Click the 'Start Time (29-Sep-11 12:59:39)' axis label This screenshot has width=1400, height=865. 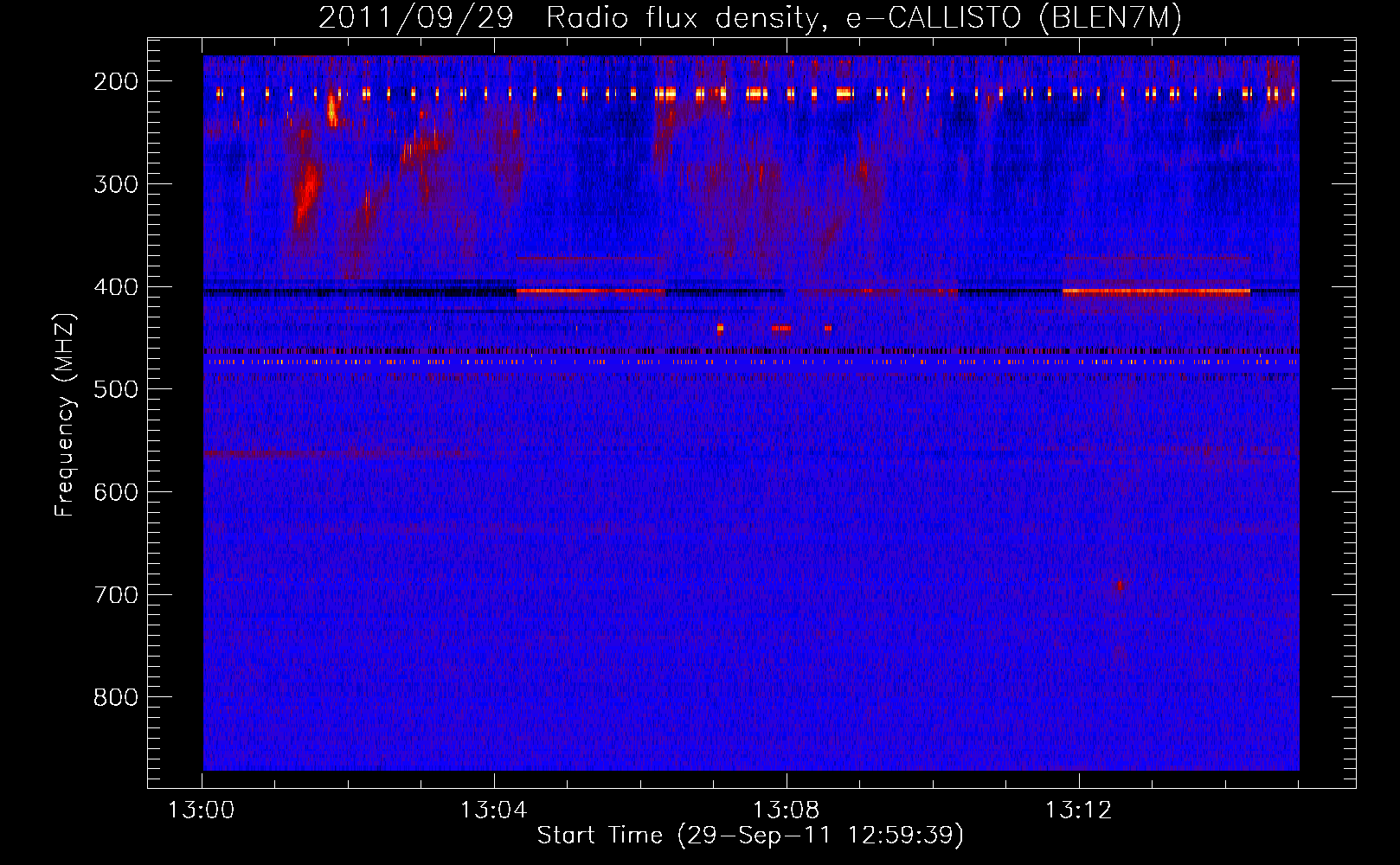click(750, 835)
